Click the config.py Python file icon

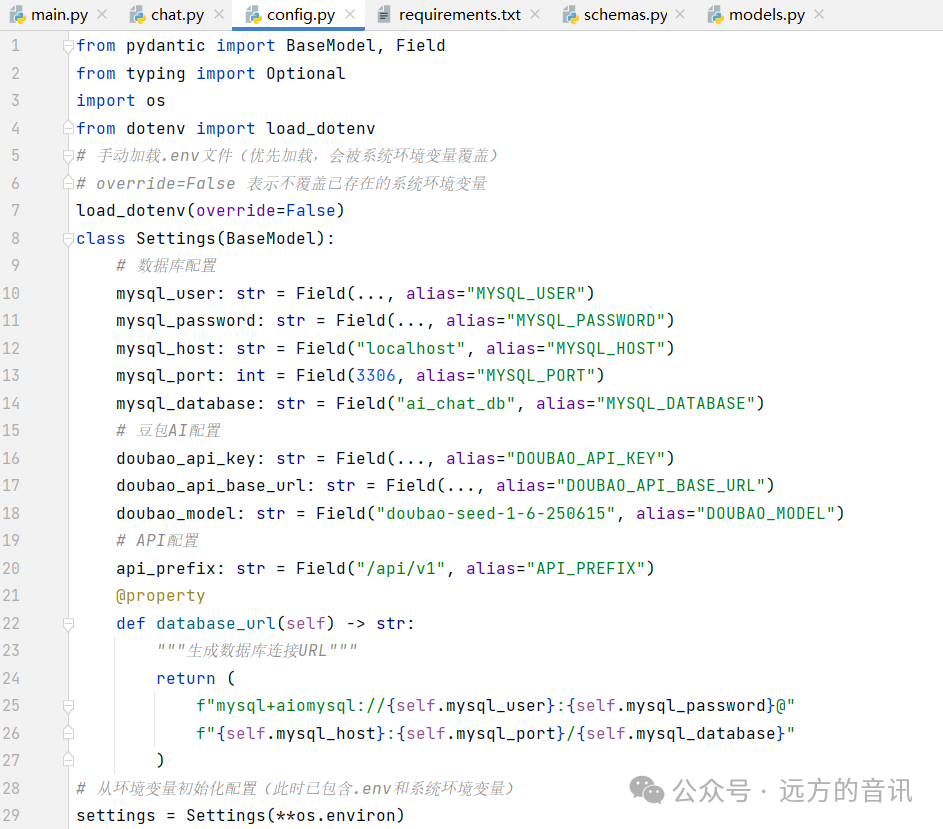254,15
